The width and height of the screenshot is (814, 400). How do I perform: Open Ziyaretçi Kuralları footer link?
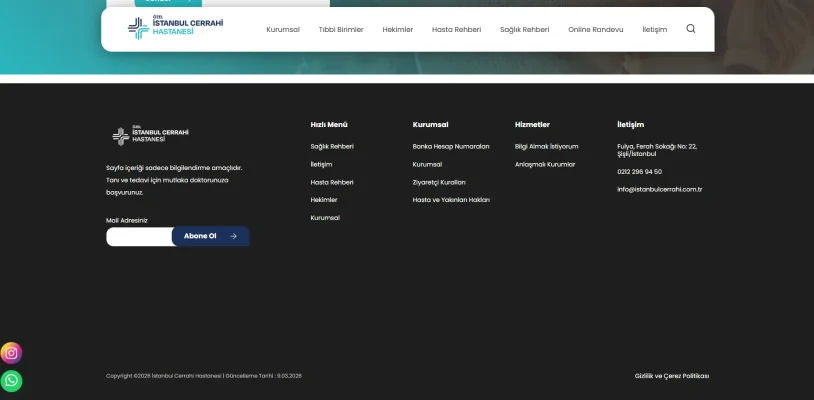click(x=439, y=182)
